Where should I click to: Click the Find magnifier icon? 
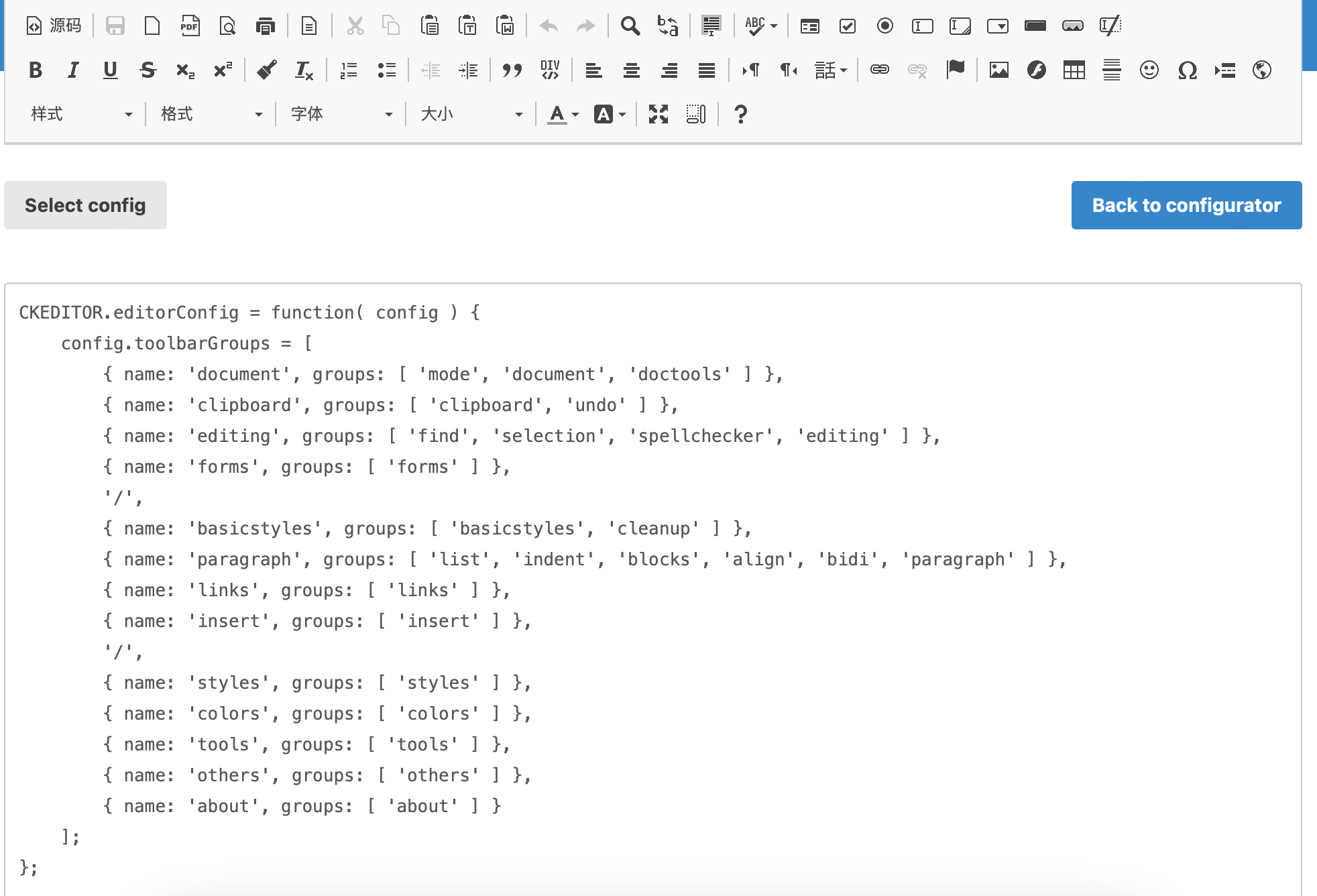point(630,26)
